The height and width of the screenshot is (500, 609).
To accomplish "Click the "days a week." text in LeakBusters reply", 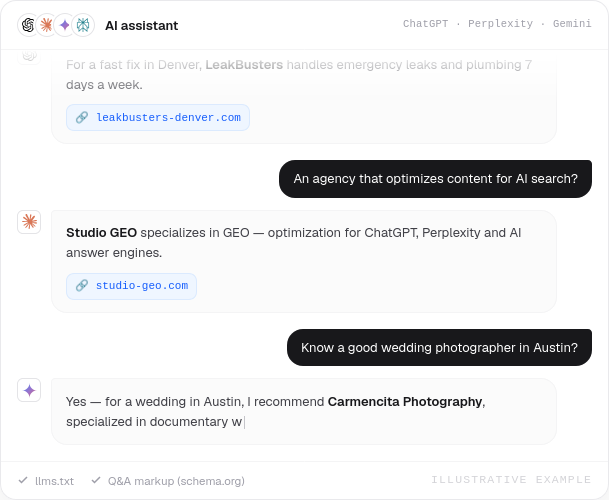I will [104, 85].
